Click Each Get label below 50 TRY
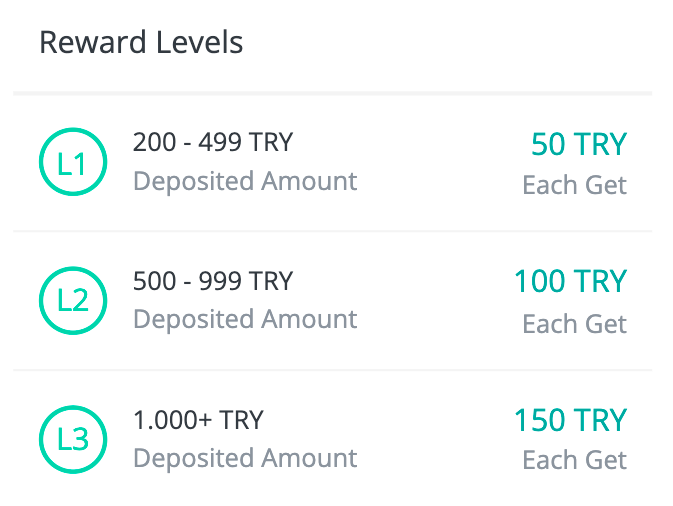Screen dimensions: 673x506 [575, 185]
